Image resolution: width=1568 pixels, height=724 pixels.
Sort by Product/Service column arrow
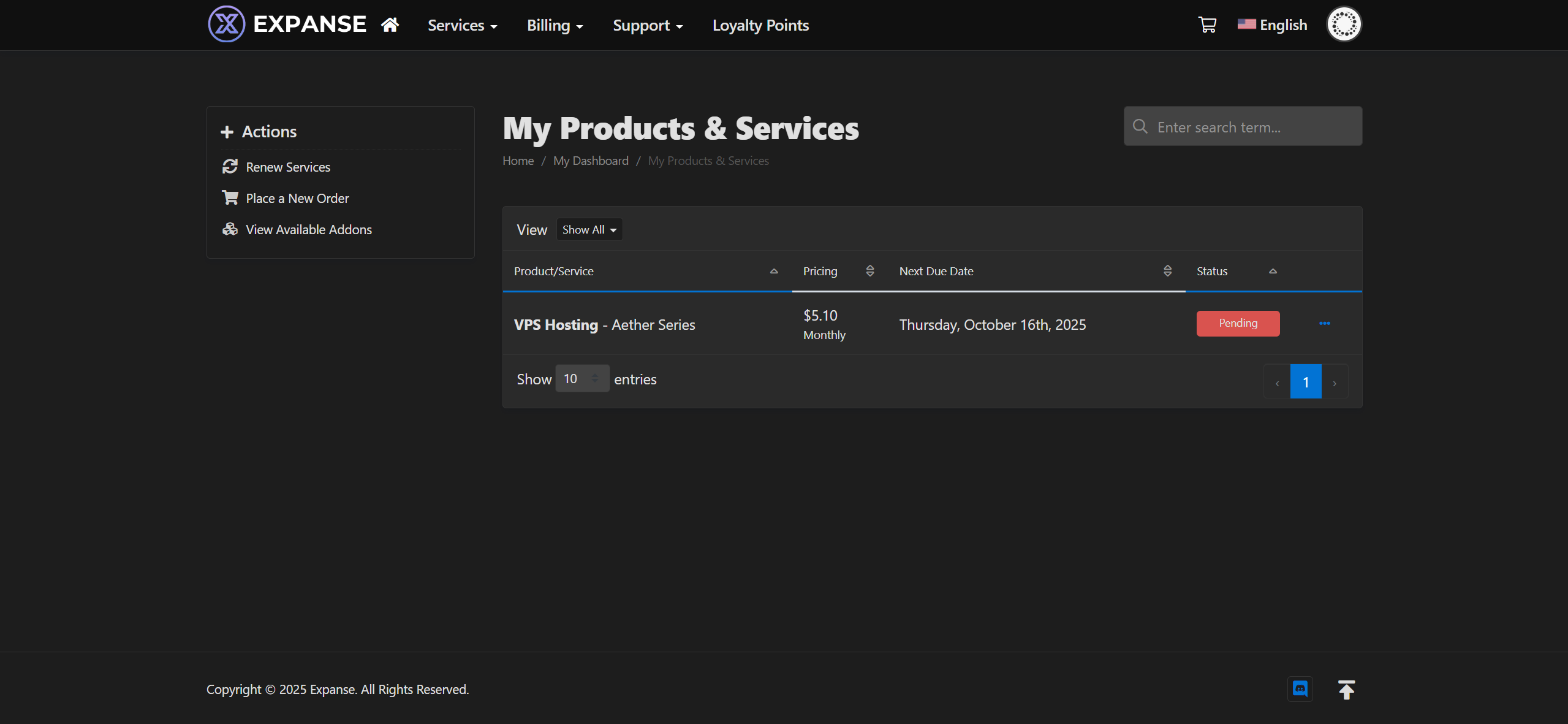click(774, 271)
